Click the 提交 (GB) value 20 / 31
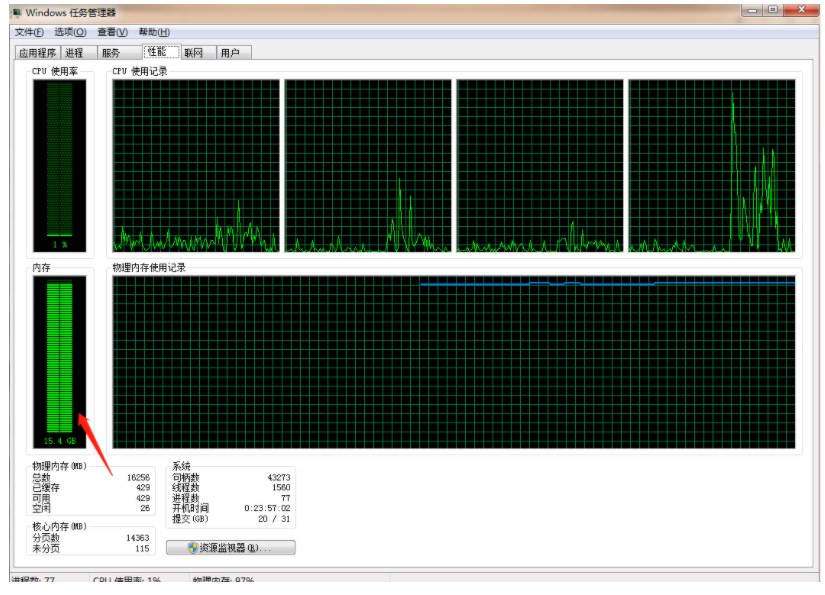The width and height of the screenshot is (825, 595). pyautogui.click(x=274, y=519)
